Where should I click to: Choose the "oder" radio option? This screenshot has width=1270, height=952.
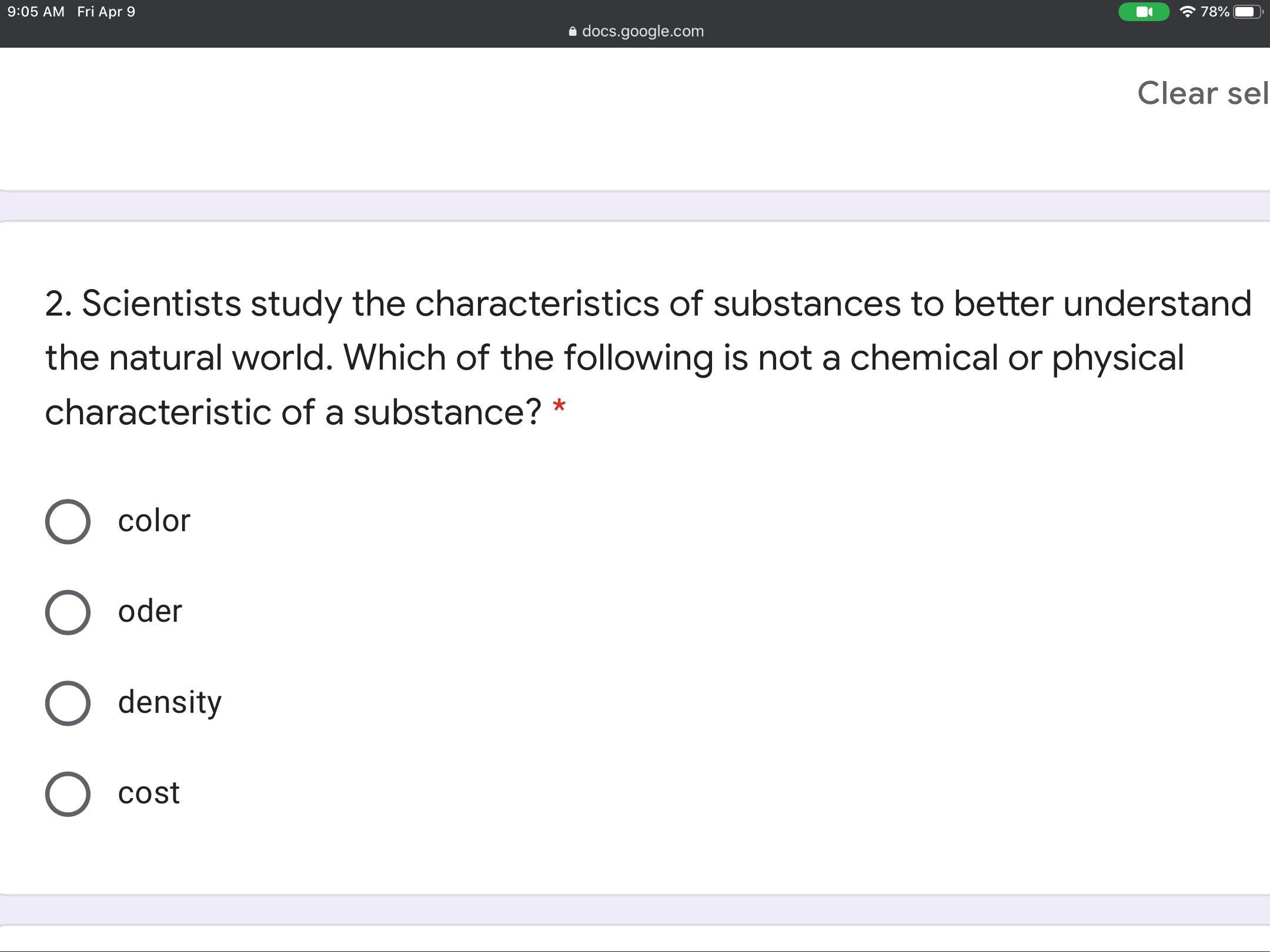(x=68, y=612)
